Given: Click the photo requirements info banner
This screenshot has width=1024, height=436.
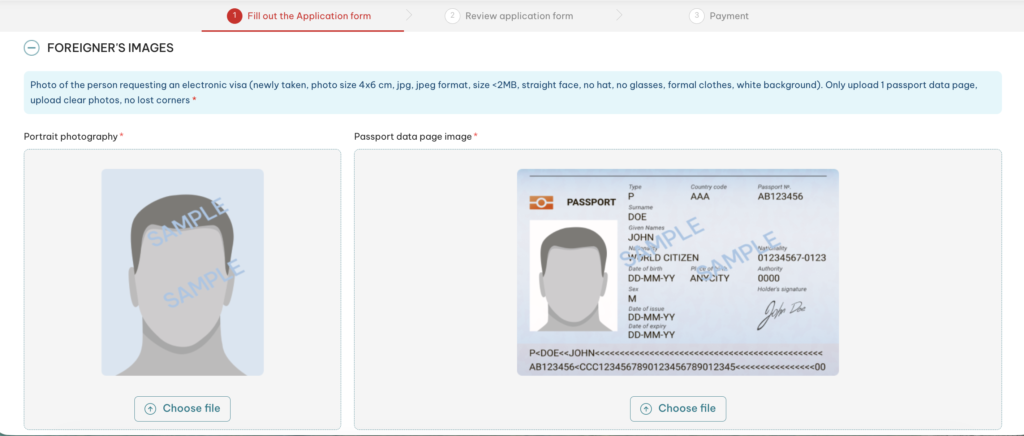Looking at the screenshot, I should click(513, 93).
